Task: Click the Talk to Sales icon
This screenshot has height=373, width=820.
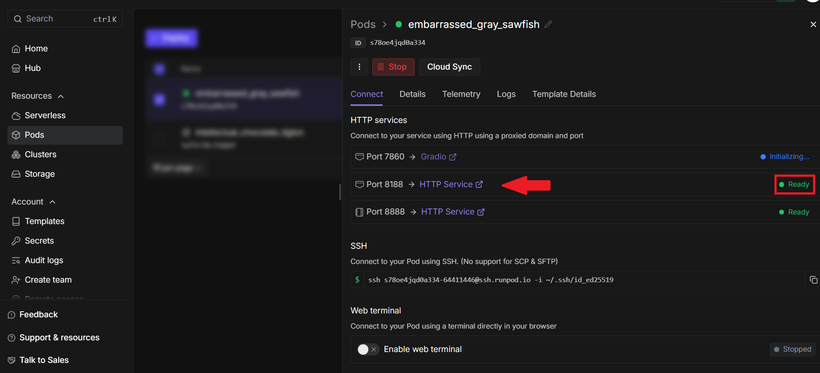Action: click(x=12, y=360)
